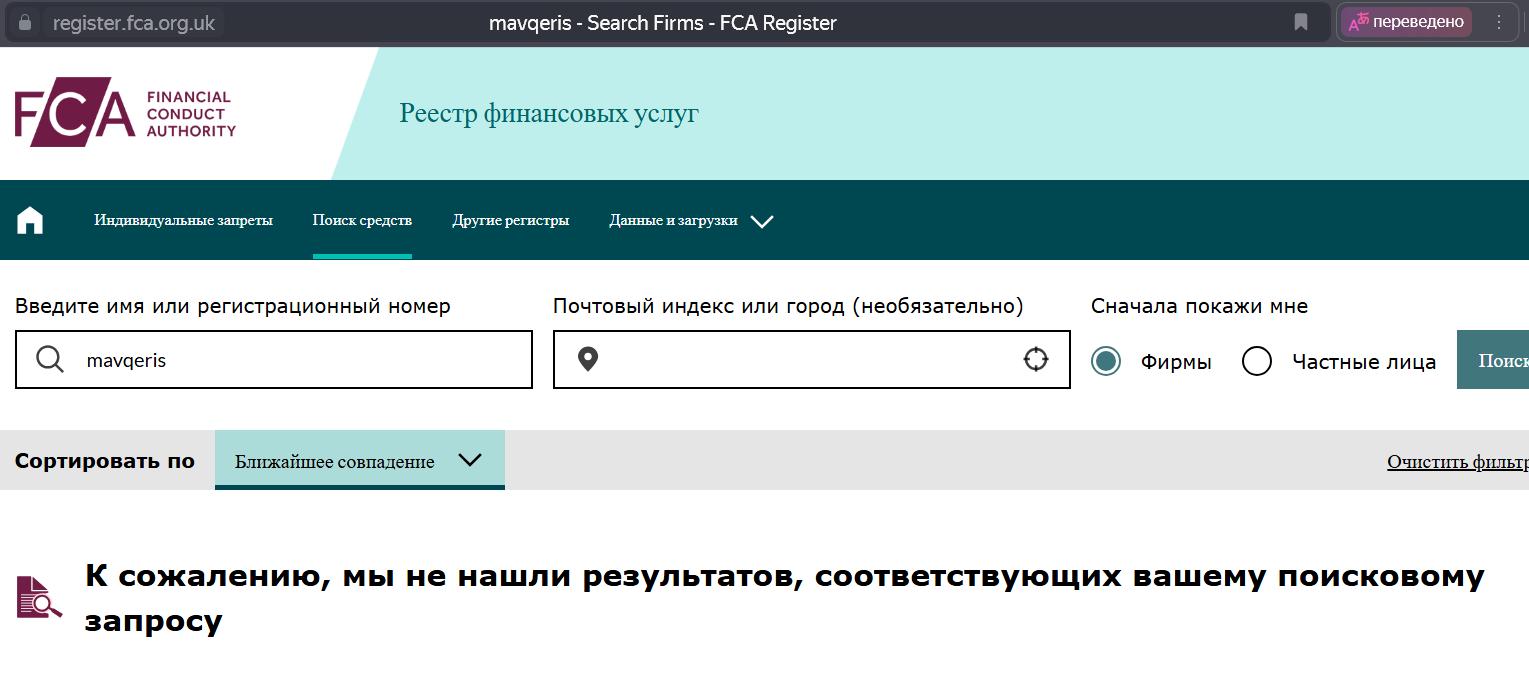Click the register.fca.org.uk address bar

(134, 22)
